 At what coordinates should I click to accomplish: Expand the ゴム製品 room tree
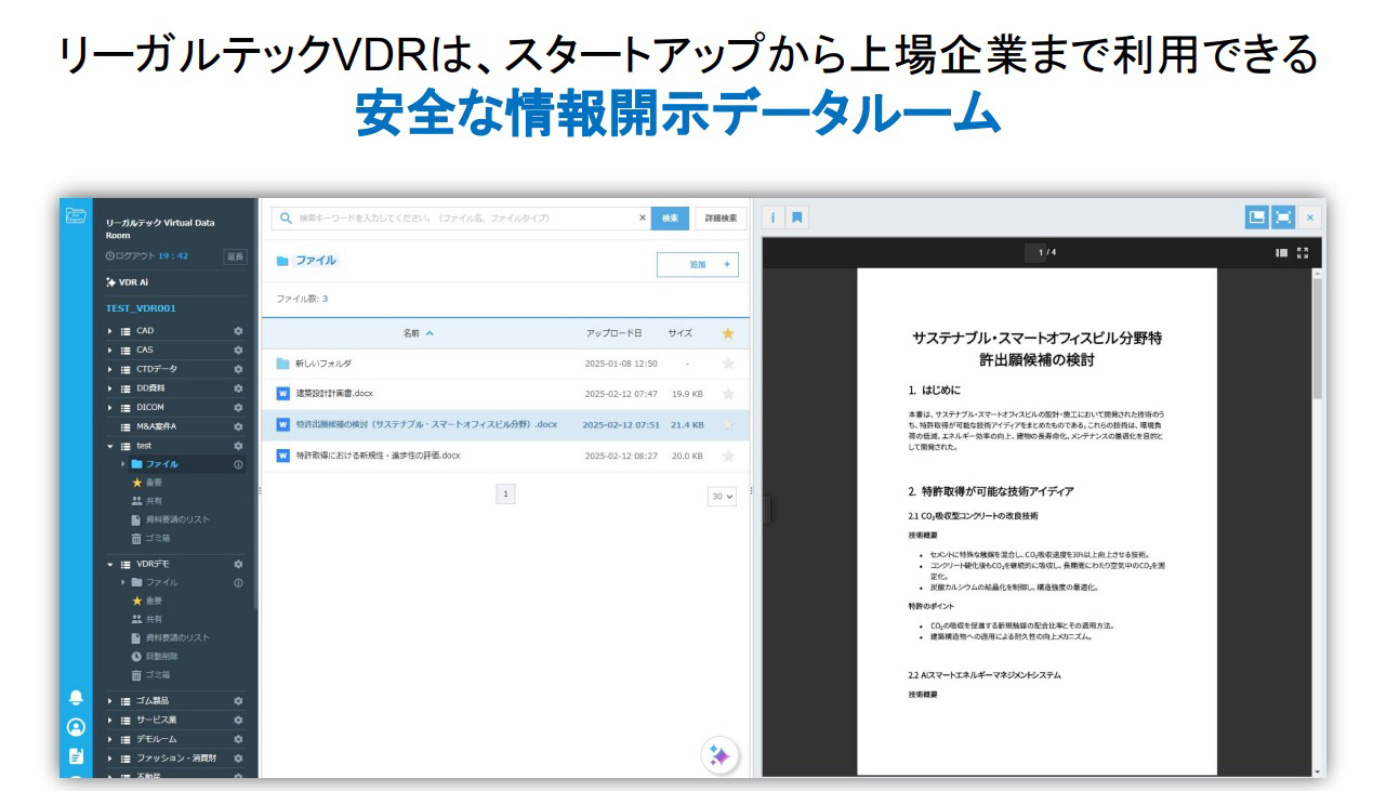(111, 701)
